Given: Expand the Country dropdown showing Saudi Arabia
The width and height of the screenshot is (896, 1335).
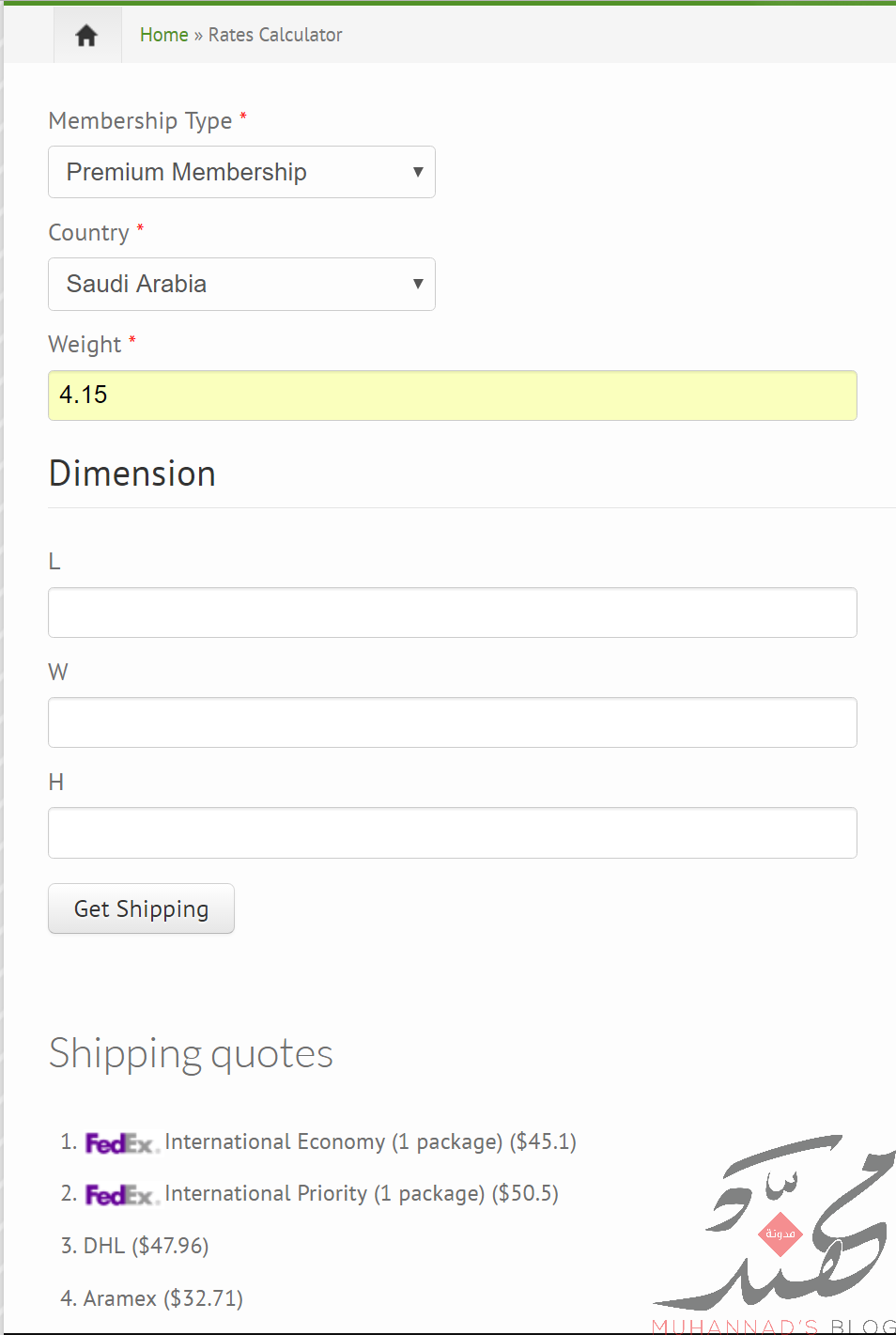Looking at the screenshot, I should click(x=241, y=284).
